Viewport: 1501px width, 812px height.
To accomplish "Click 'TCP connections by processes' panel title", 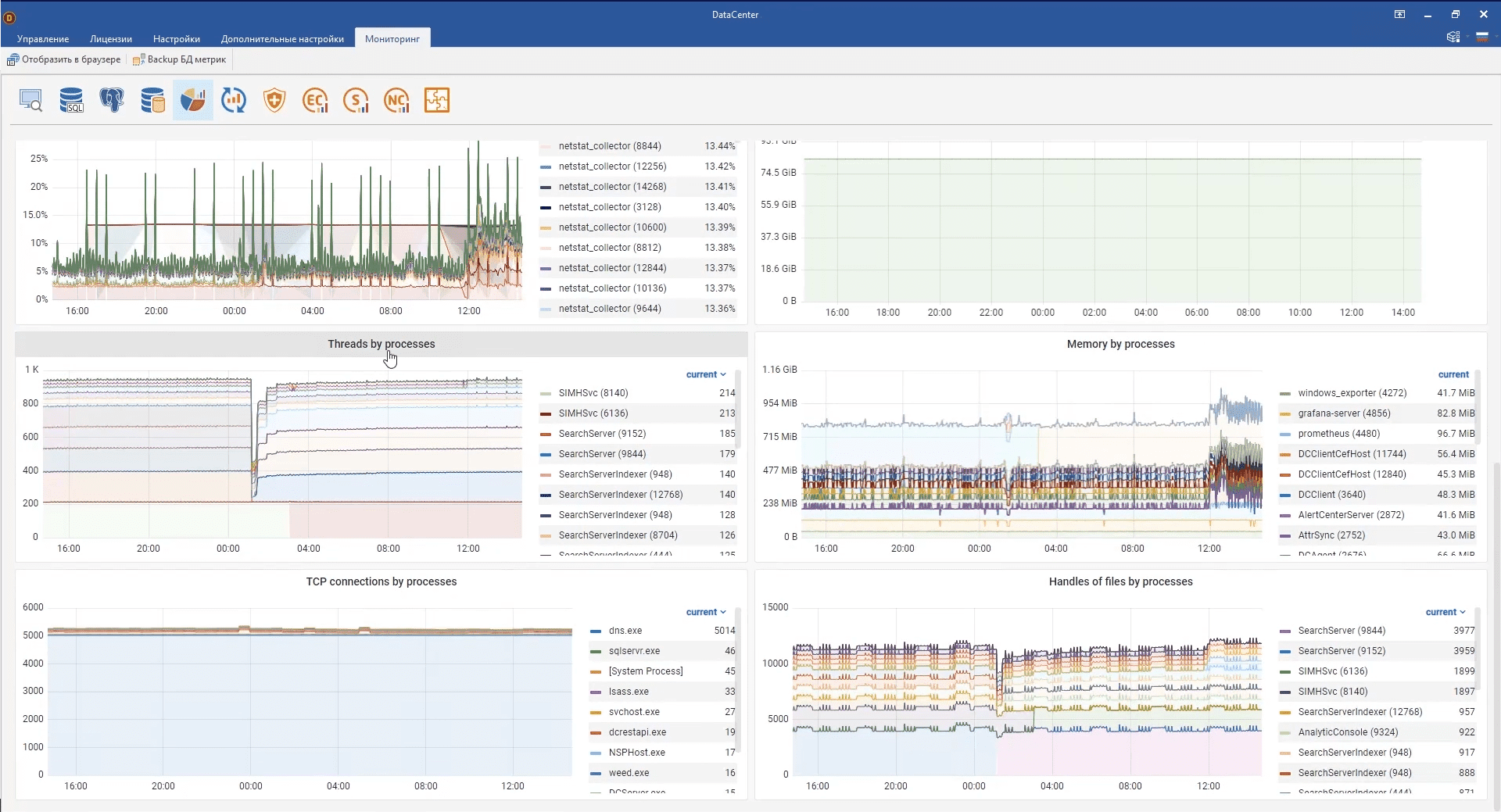I will click(x=382, y=581).
